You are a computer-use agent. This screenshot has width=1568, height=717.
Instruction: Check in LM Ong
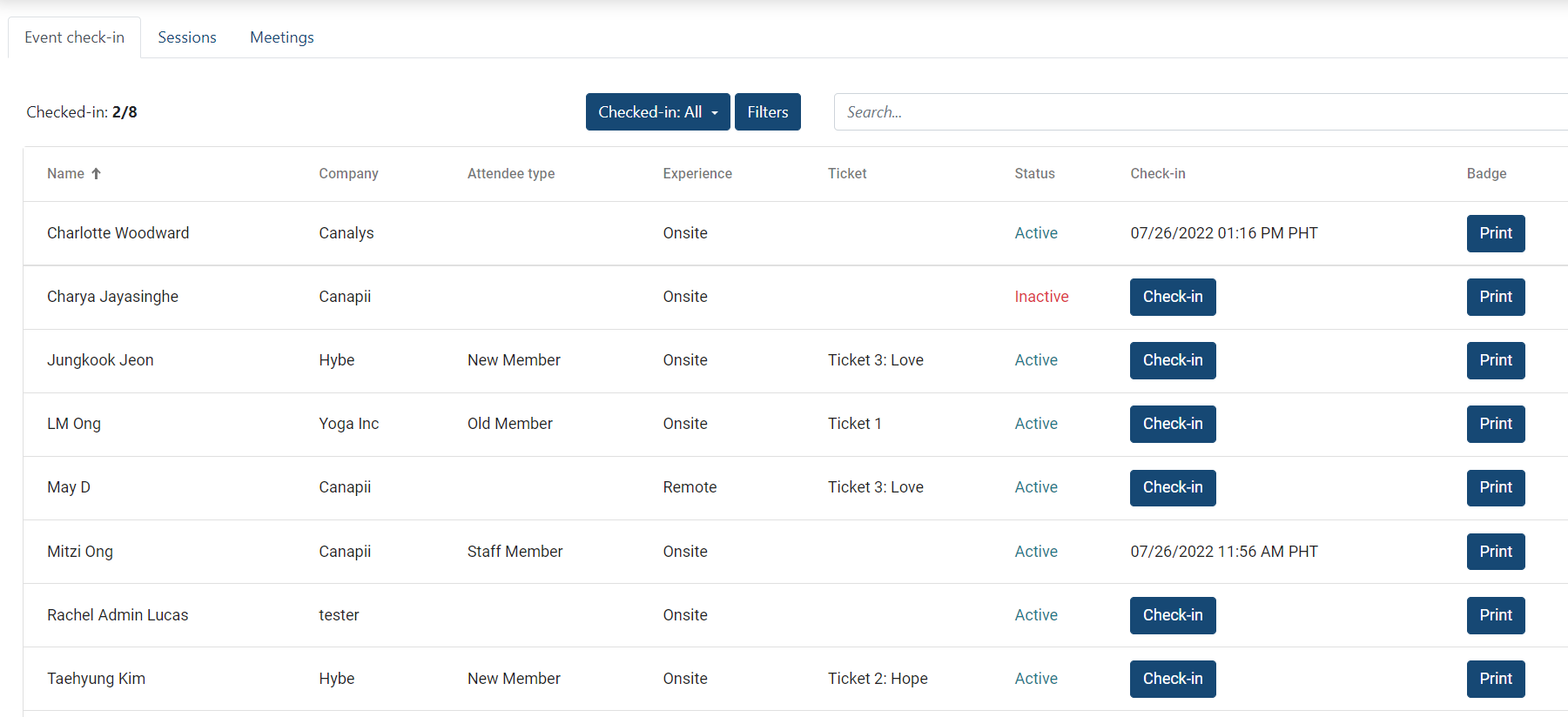tap(1172, 424)
